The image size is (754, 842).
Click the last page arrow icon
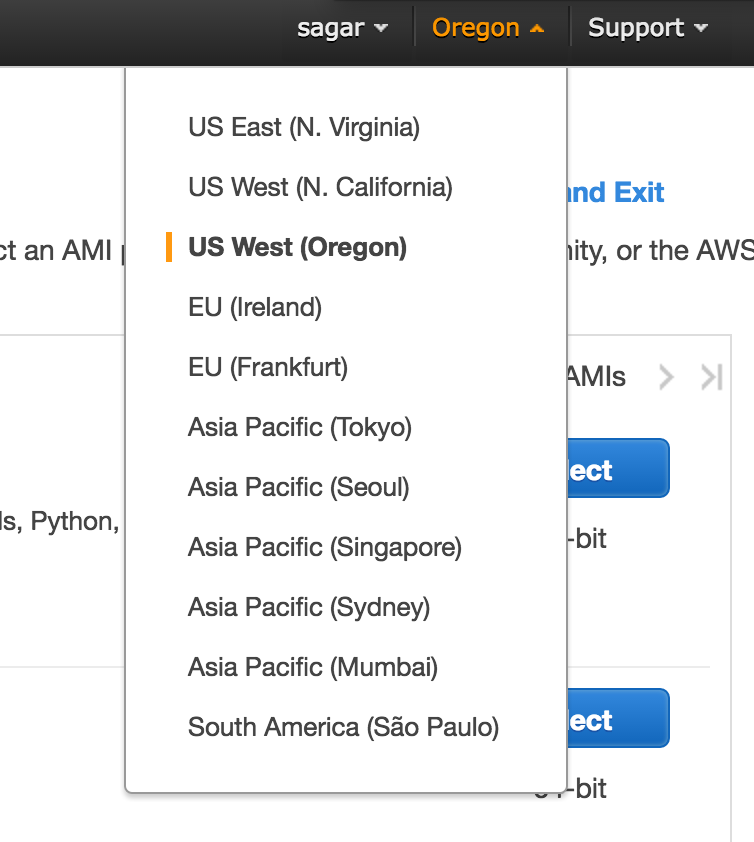click(x=710, y=377)
